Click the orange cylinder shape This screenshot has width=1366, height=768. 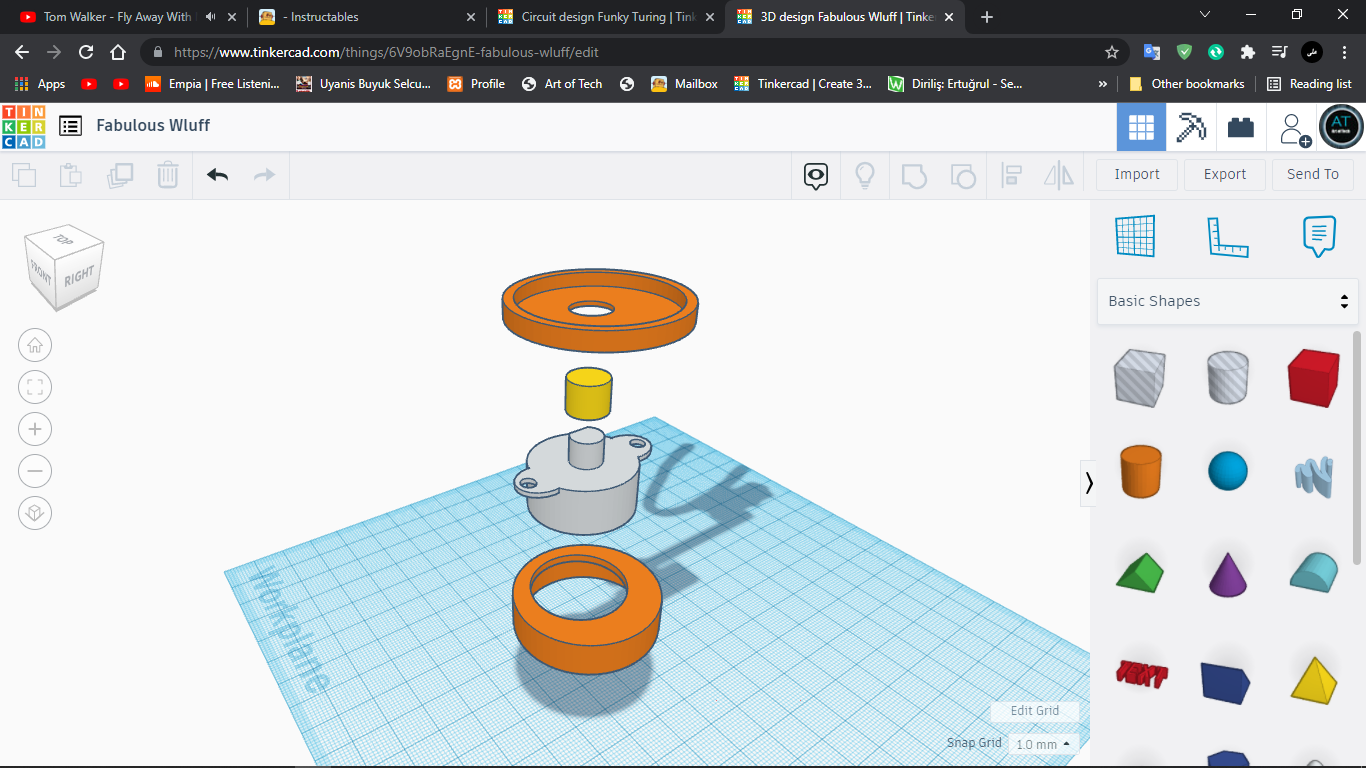pyautogui.click(x=1140, y=472)
